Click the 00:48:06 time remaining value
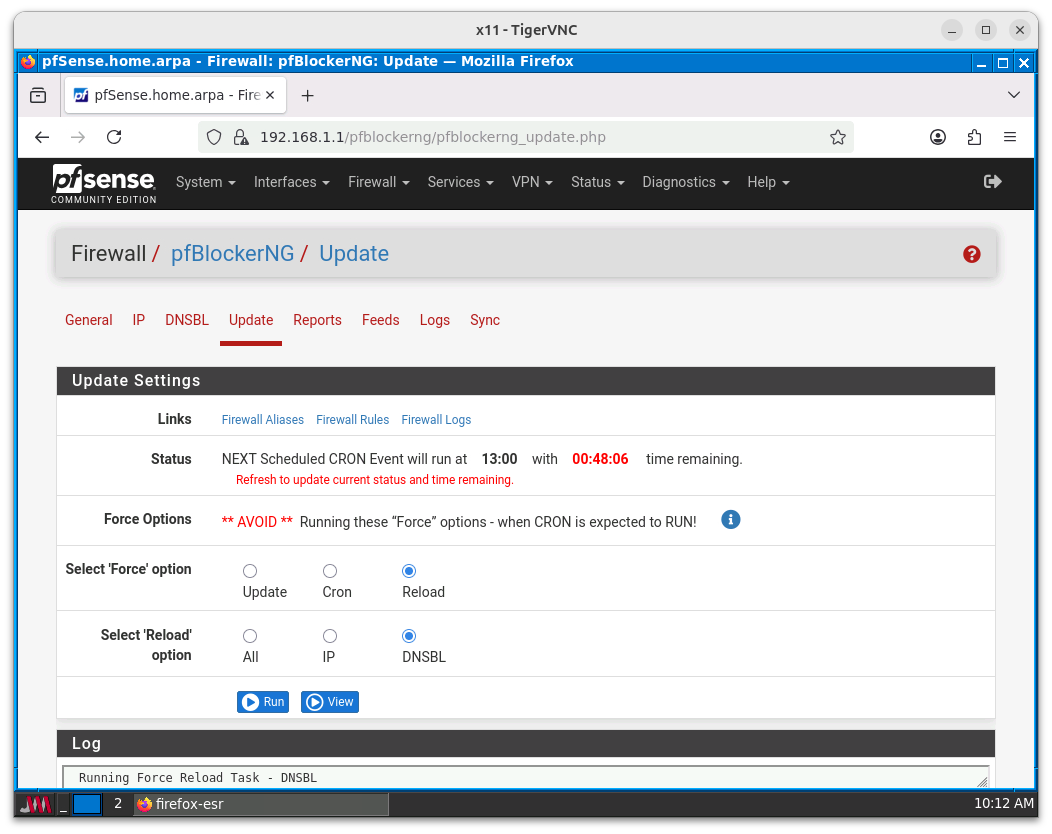The image size is (1052, 834). coord(600,459)
